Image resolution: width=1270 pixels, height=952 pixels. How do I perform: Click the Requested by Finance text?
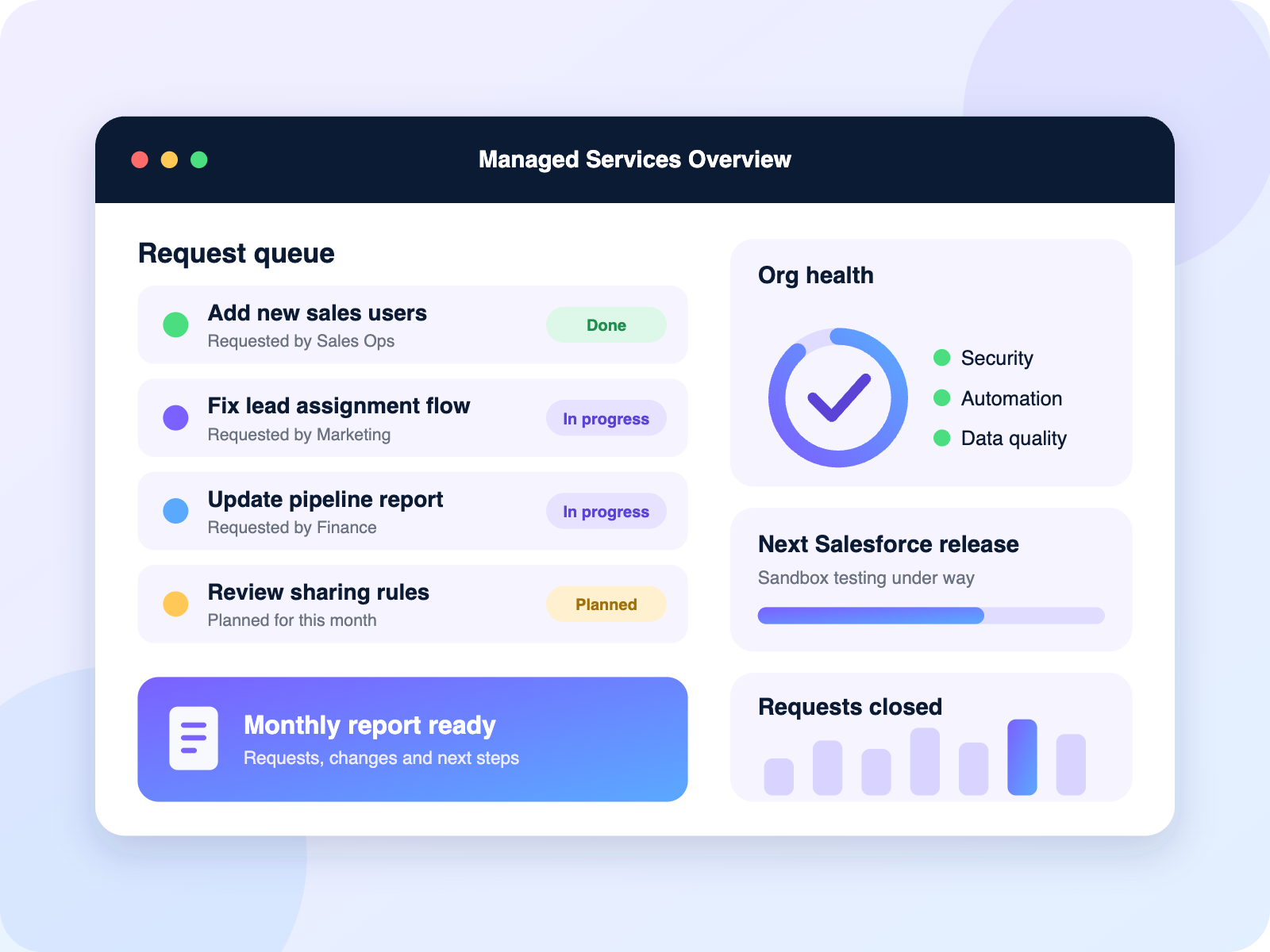coord(292,528)
